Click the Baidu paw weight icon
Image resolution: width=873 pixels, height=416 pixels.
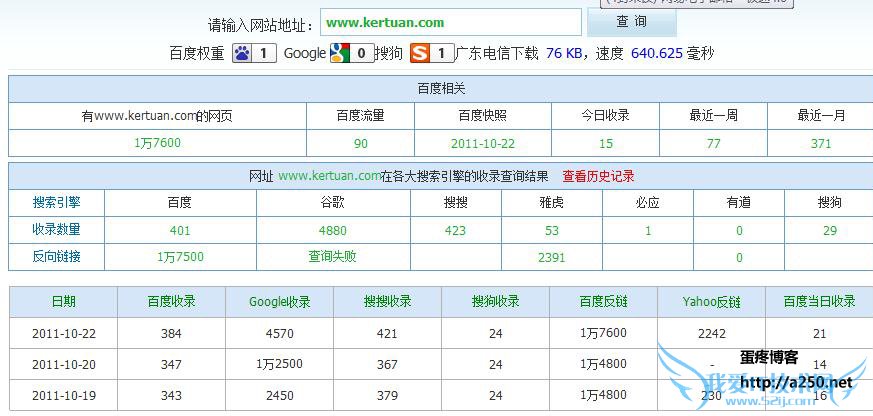coord(254,53)
